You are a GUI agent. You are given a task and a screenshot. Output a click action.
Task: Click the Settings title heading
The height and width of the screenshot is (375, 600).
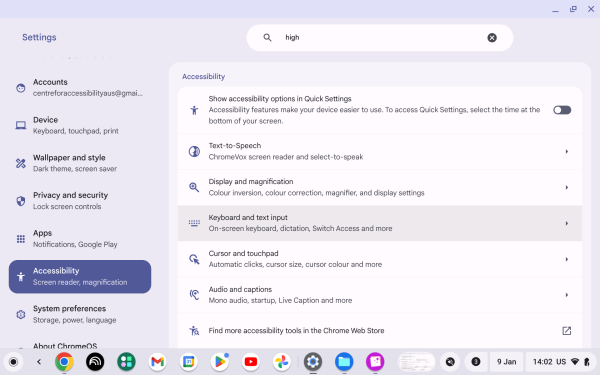(39, 37)
